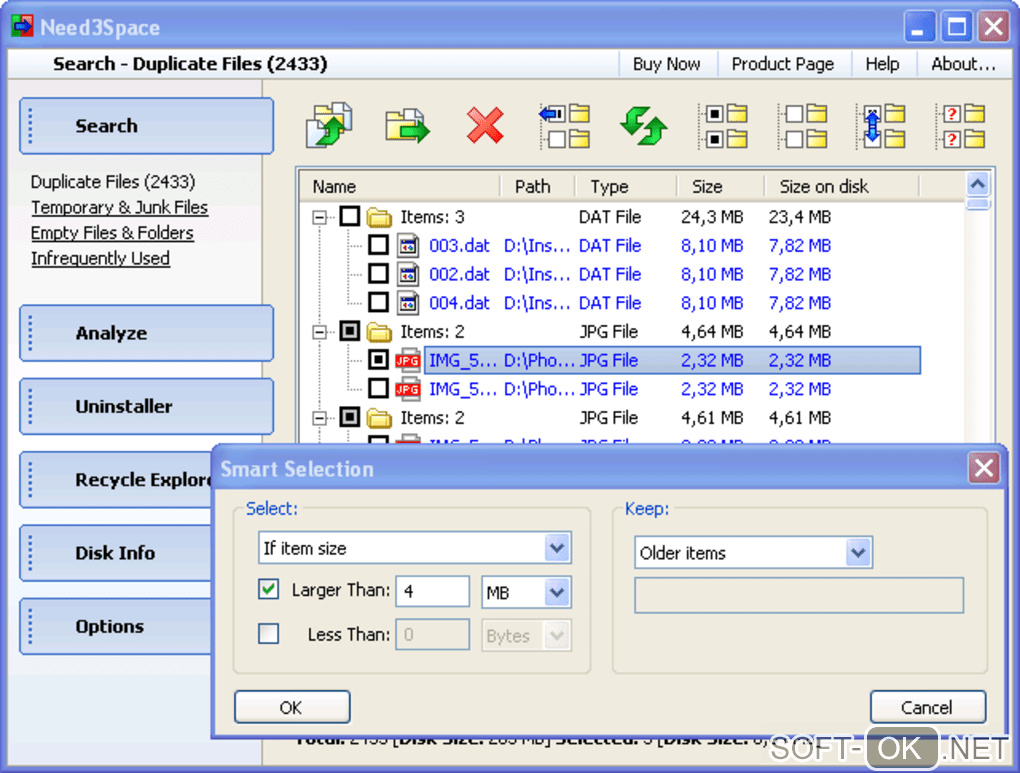Click the Need3Space app icon in title bar

coord(22,27)
